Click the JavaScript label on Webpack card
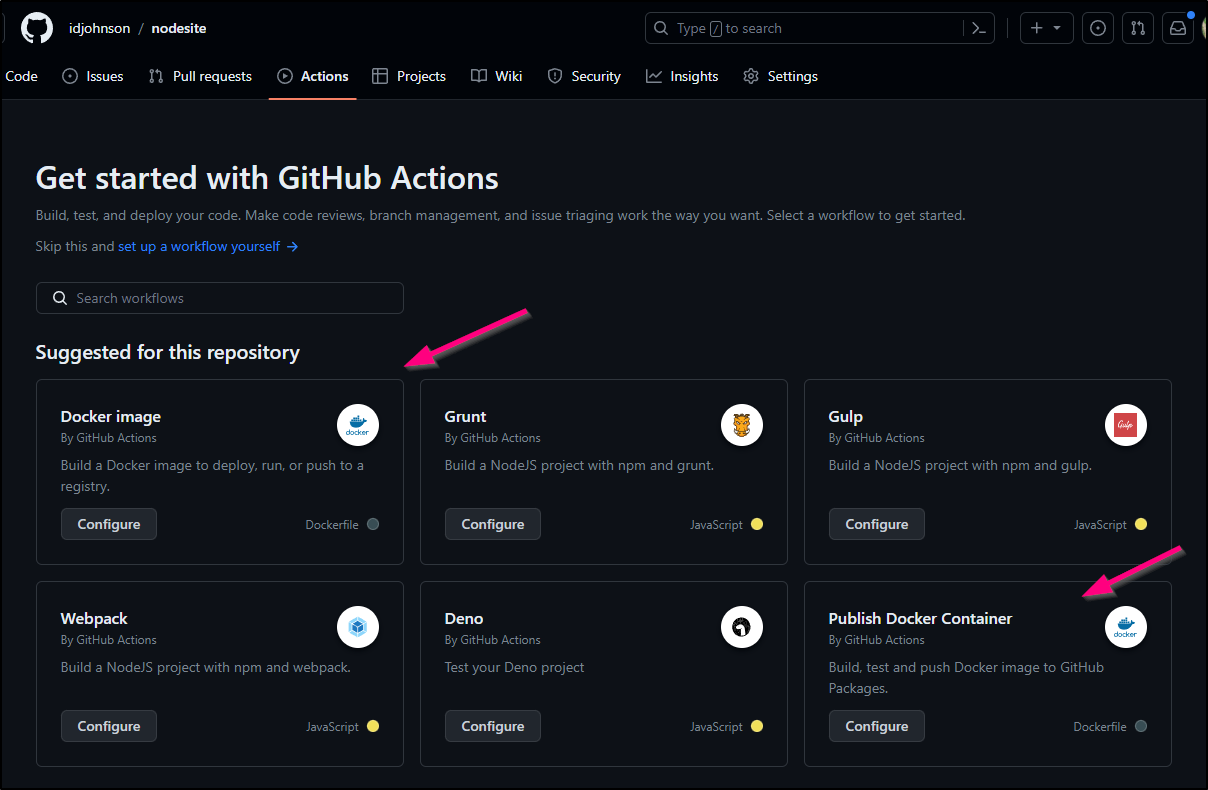This screenshot has width=1208, height=790. tap(332, 726)
